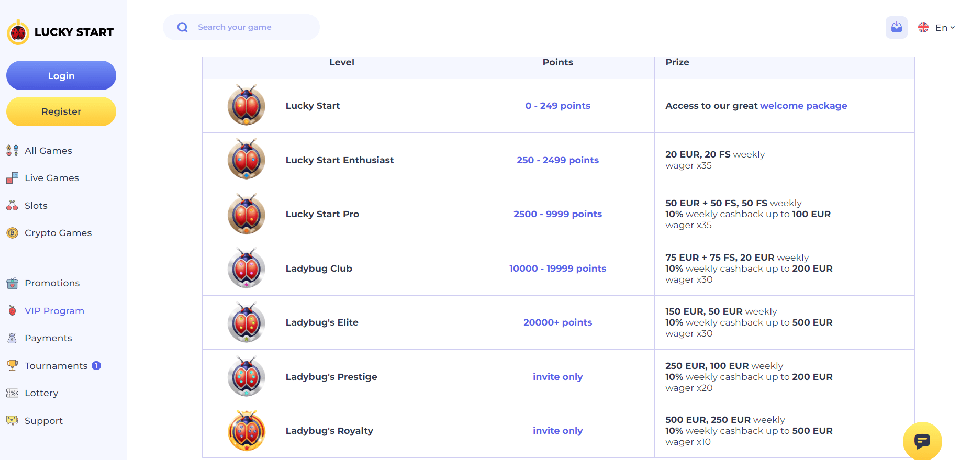Navigate to Payments in sidebar

click(x=48, y=338)
